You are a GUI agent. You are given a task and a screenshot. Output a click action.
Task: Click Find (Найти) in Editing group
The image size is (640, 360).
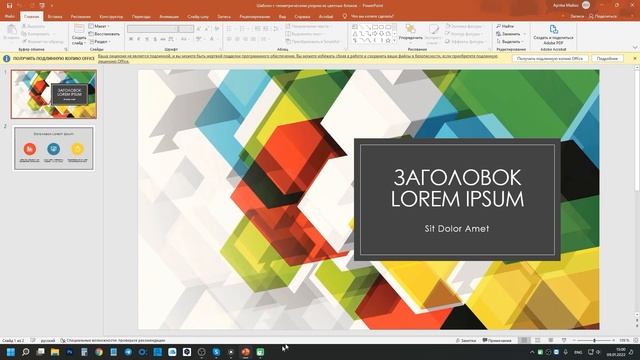[x=505, y=26]
